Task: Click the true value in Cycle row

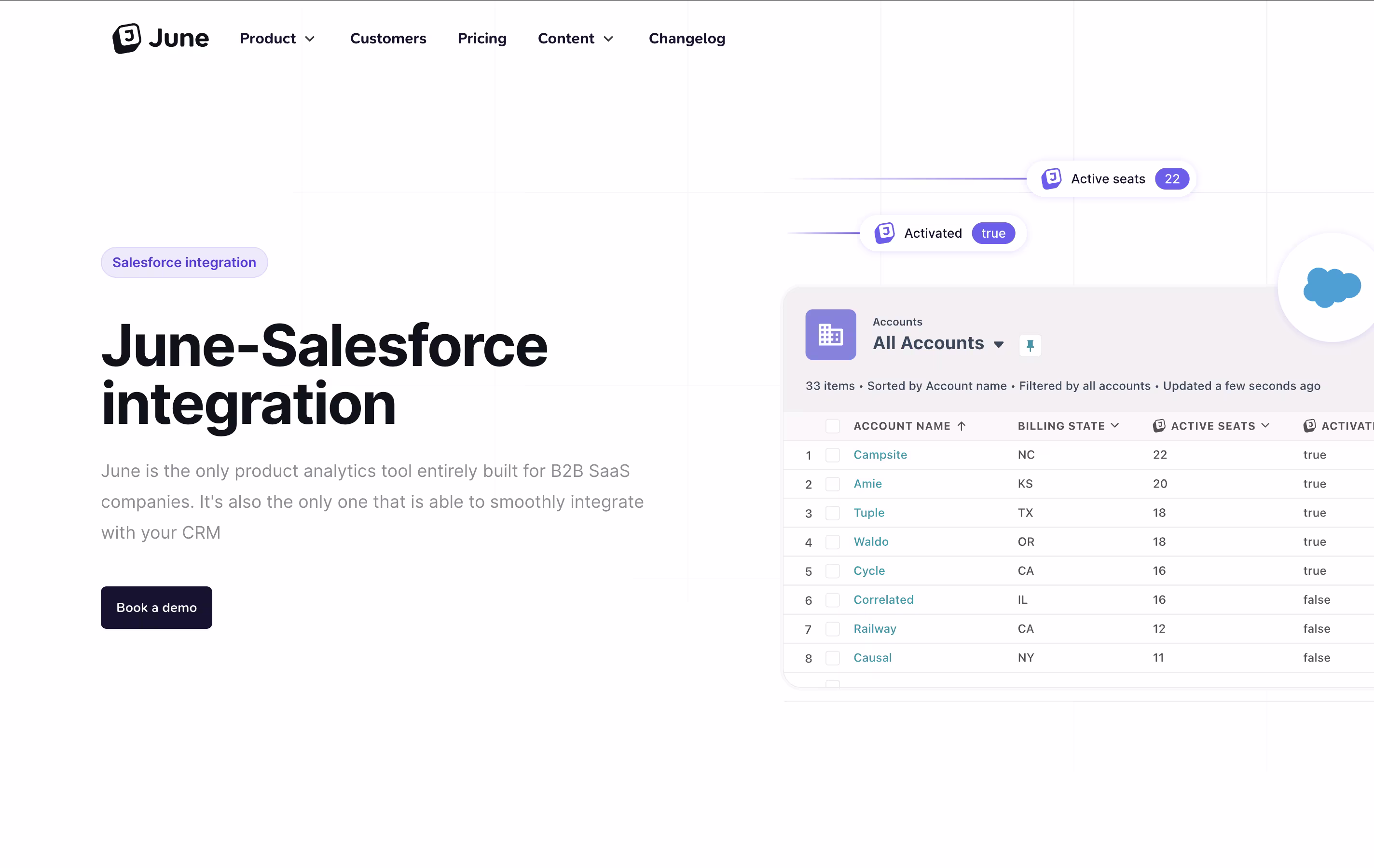Action: [1314, 570]
